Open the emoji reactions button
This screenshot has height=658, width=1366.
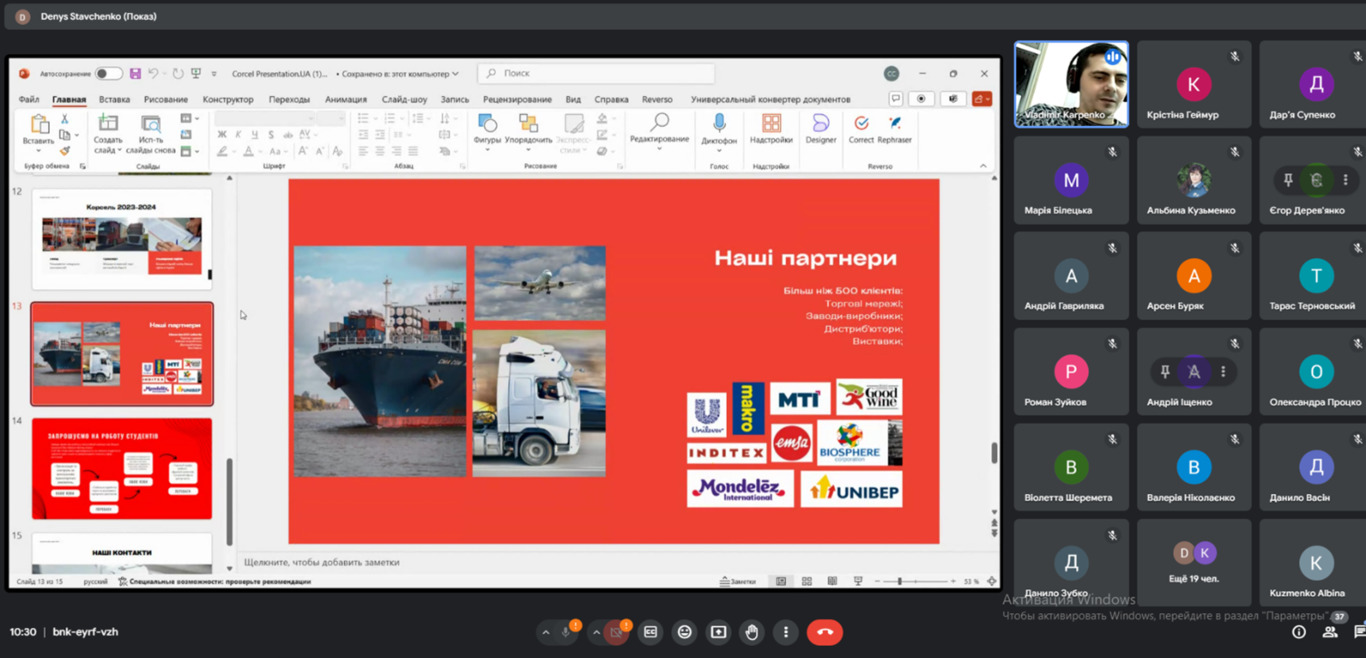coord(684,632)
